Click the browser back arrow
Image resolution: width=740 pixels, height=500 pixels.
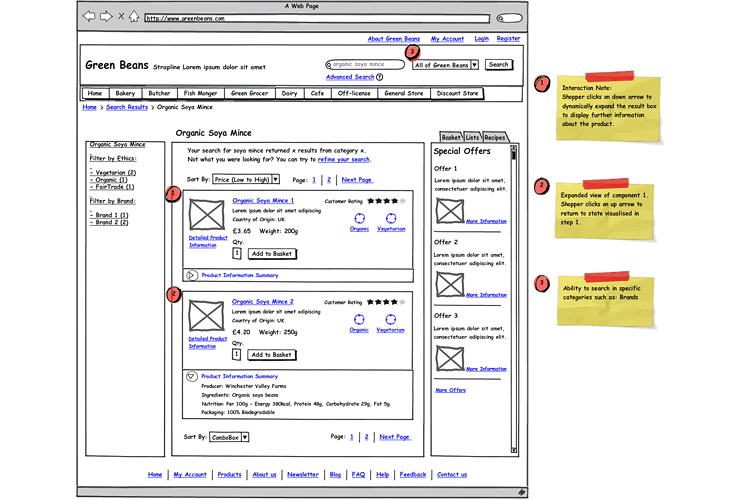(89, 17)
